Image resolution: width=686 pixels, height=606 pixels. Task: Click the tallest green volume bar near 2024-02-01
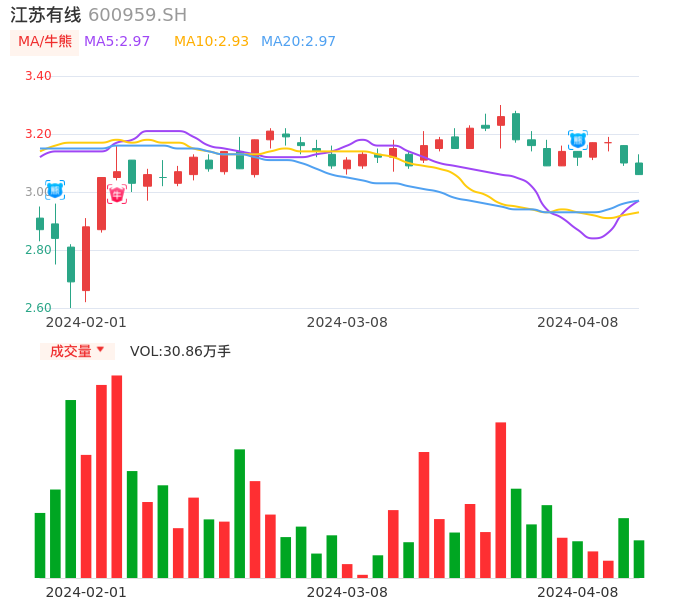[70, 489]
